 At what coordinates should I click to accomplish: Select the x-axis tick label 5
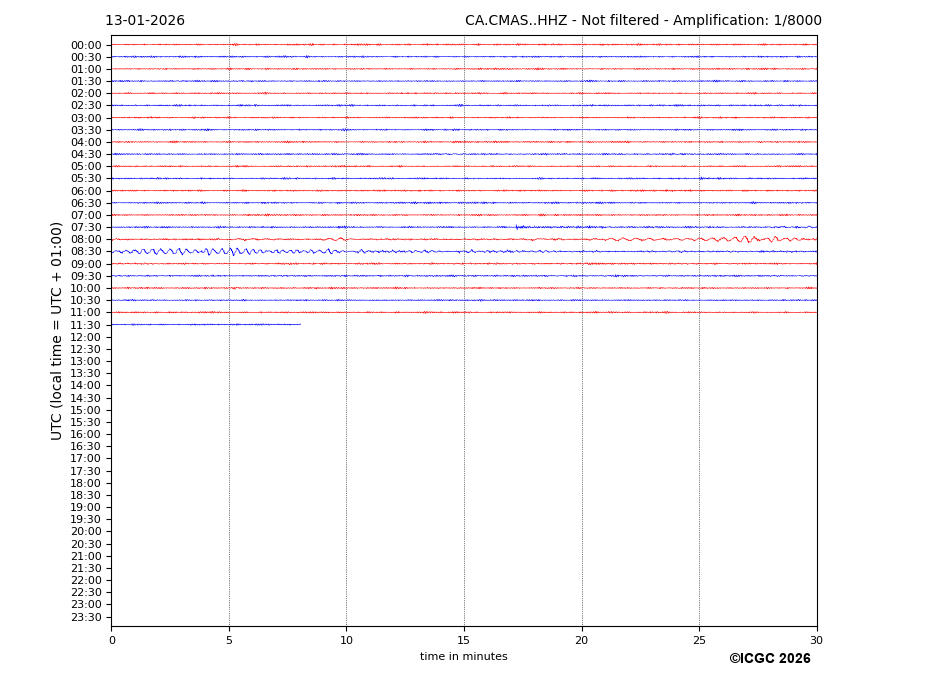pyautogui.click(x=229, y=641)
